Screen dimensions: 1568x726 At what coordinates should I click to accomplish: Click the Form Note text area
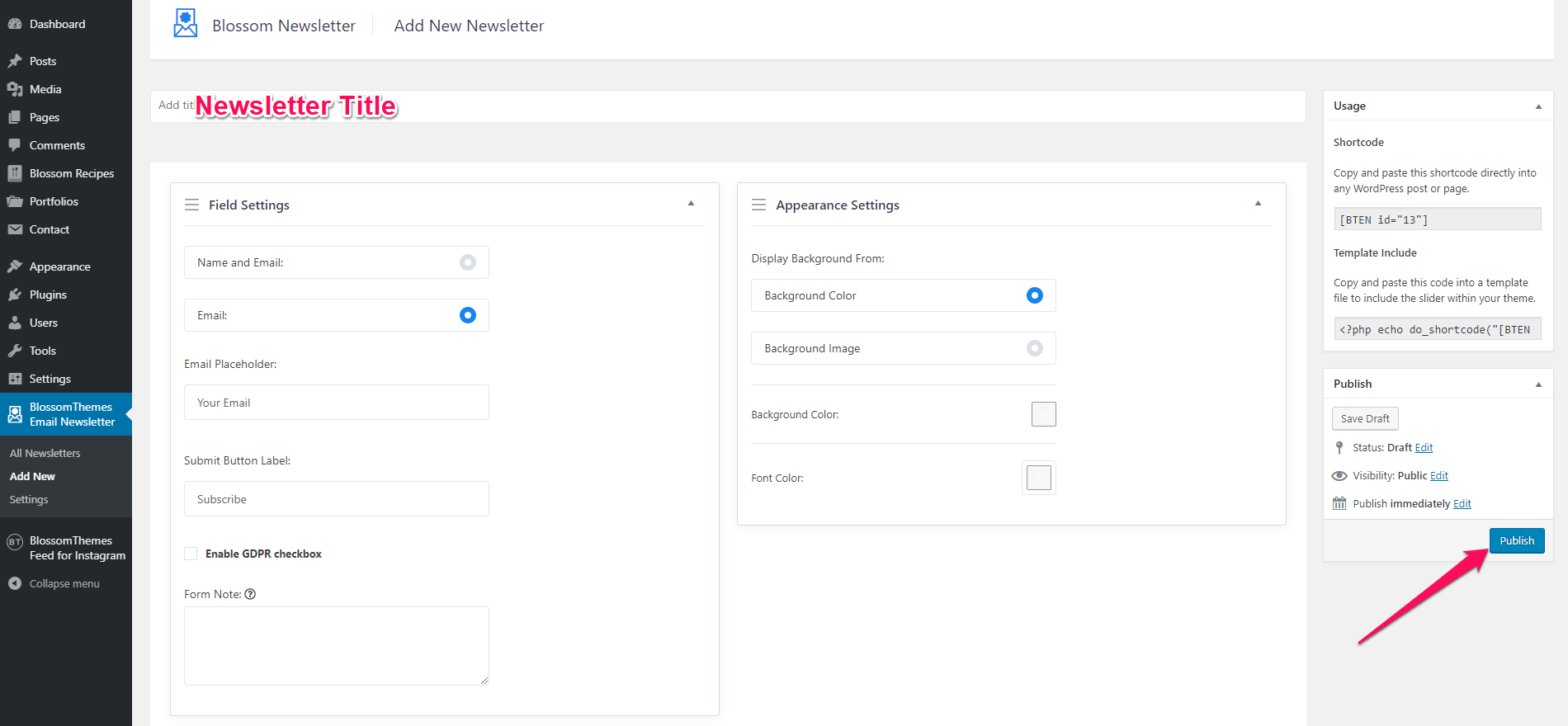click(337, 646)
